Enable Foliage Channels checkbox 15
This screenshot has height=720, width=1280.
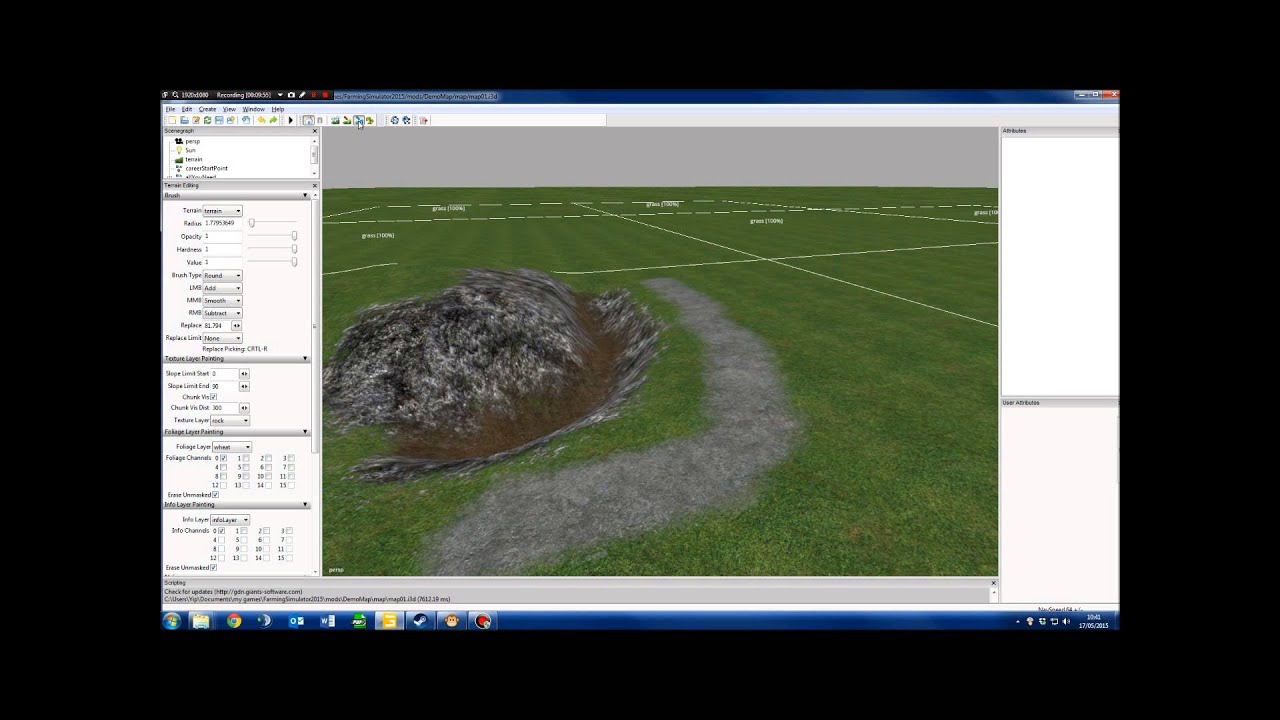click(291, 485)
